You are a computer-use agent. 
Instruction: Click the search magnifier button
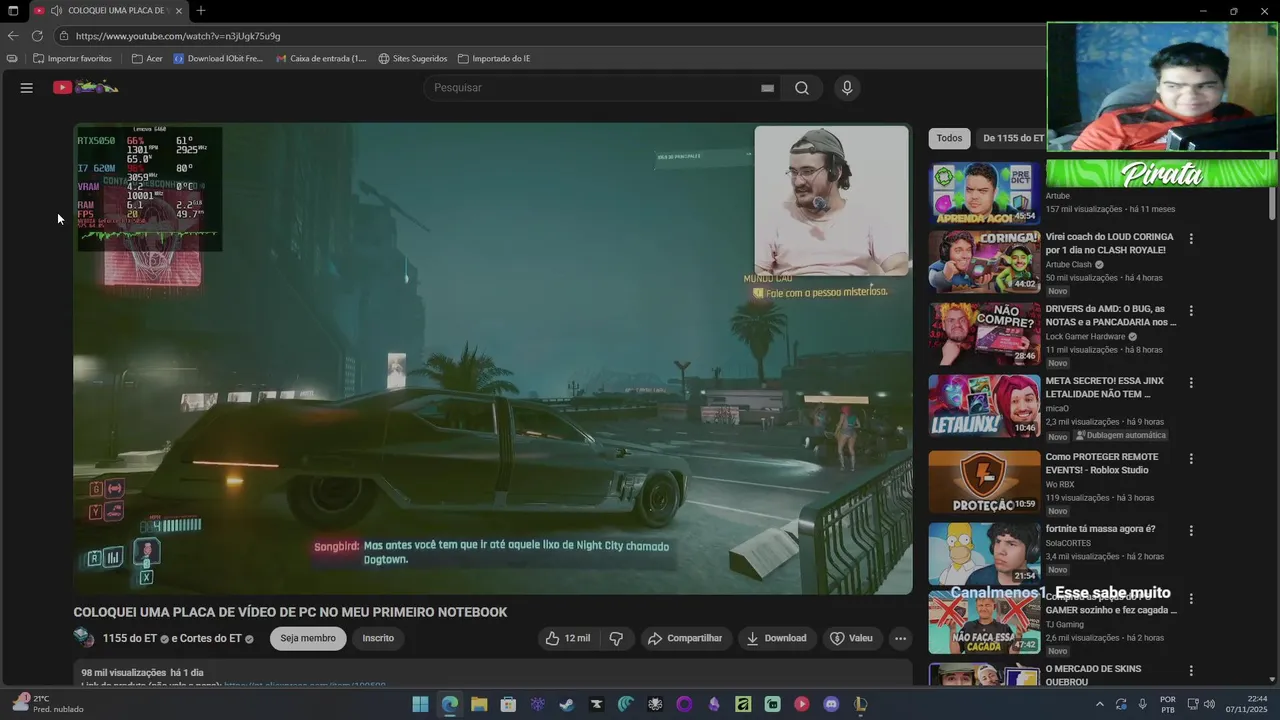802,88
